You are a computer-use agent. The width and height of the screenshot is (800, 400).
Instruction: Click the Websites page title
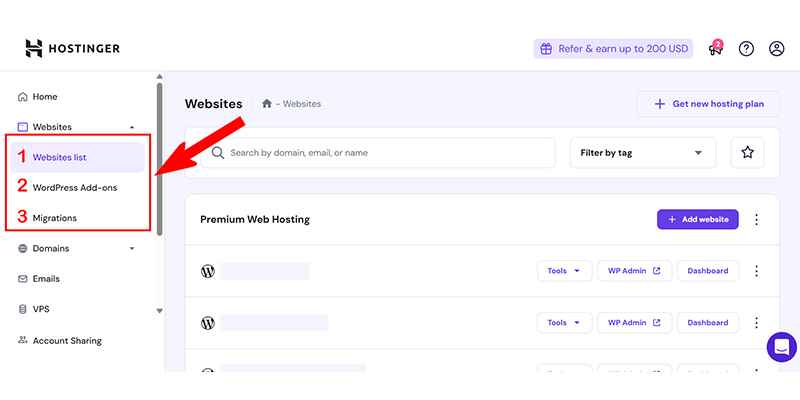(213, 104)
